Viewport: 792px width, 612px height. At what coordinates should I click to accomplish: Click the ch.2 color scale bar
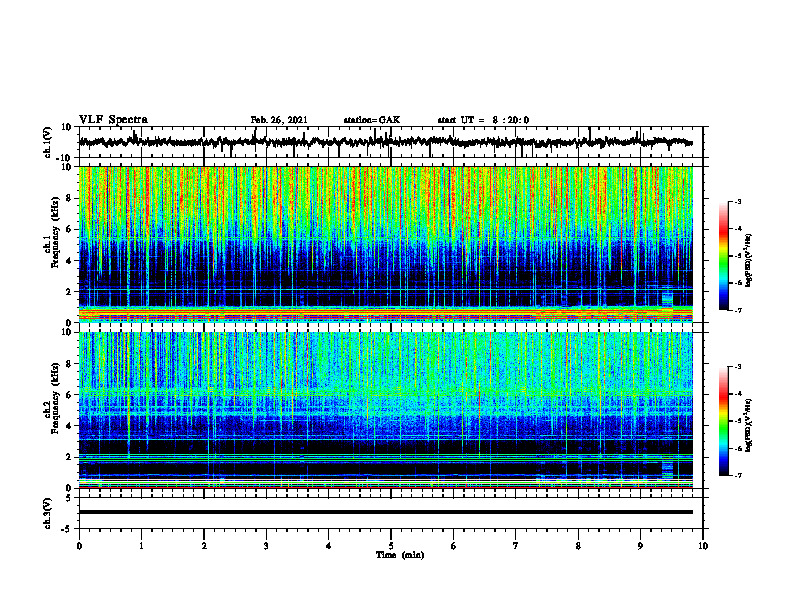click(724, 421)
